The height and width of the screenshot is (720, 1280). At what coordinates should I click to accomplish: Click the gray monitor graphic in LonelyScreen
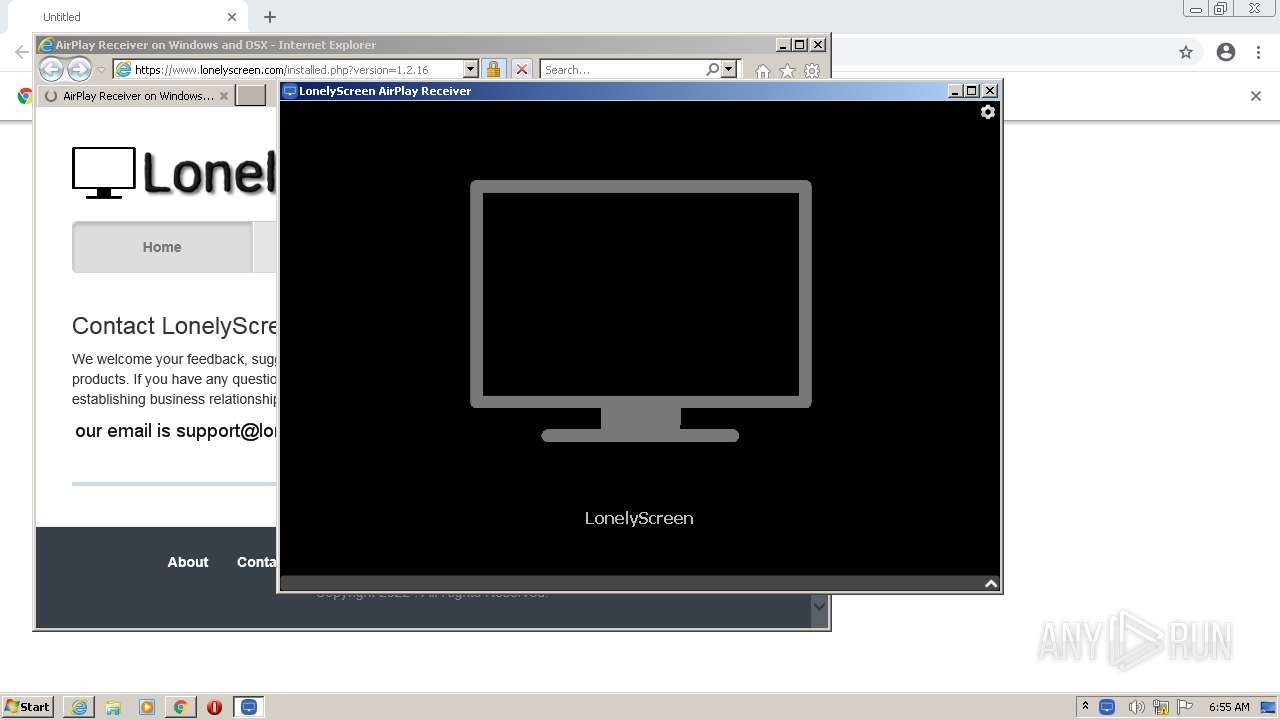(x=640, y=311)
